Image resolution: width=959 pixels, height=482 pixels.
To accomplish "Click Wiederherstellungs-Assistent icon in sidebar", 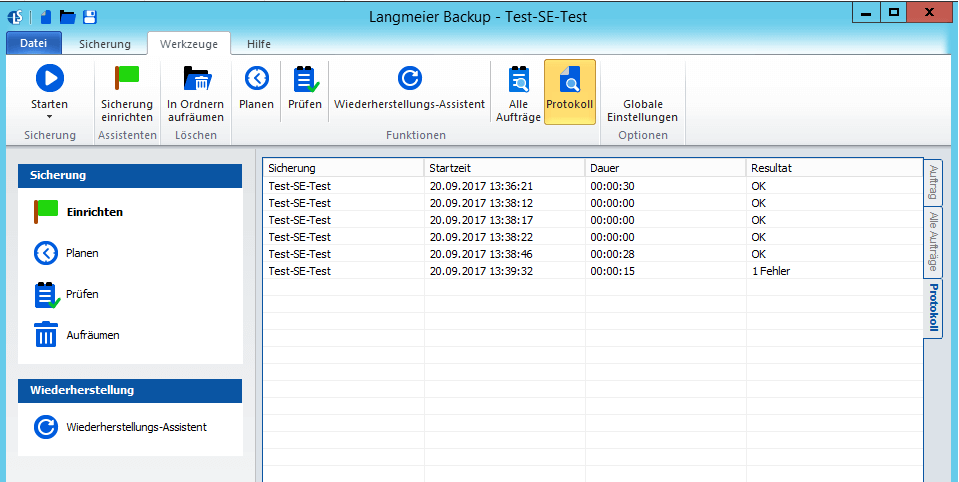I will pos(46,427).
